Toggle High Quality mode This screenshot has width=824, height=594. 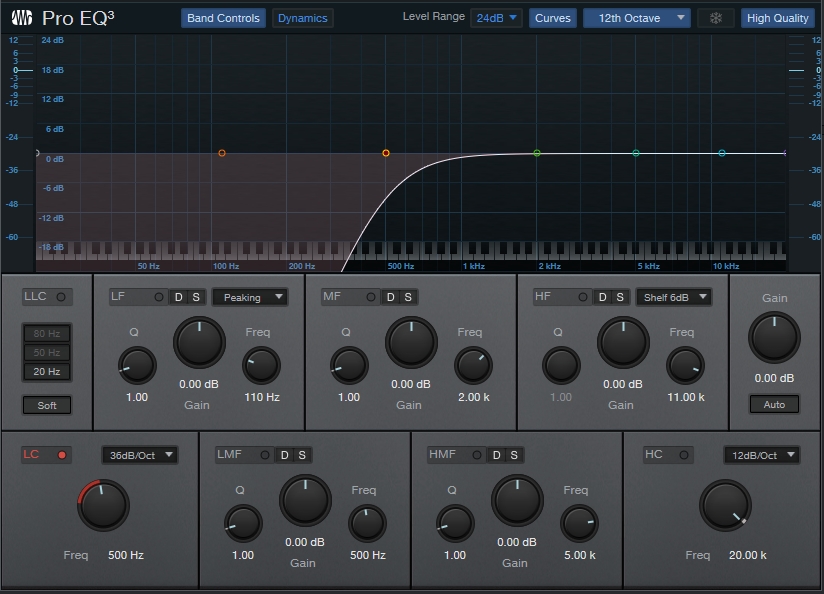(778, 18)
